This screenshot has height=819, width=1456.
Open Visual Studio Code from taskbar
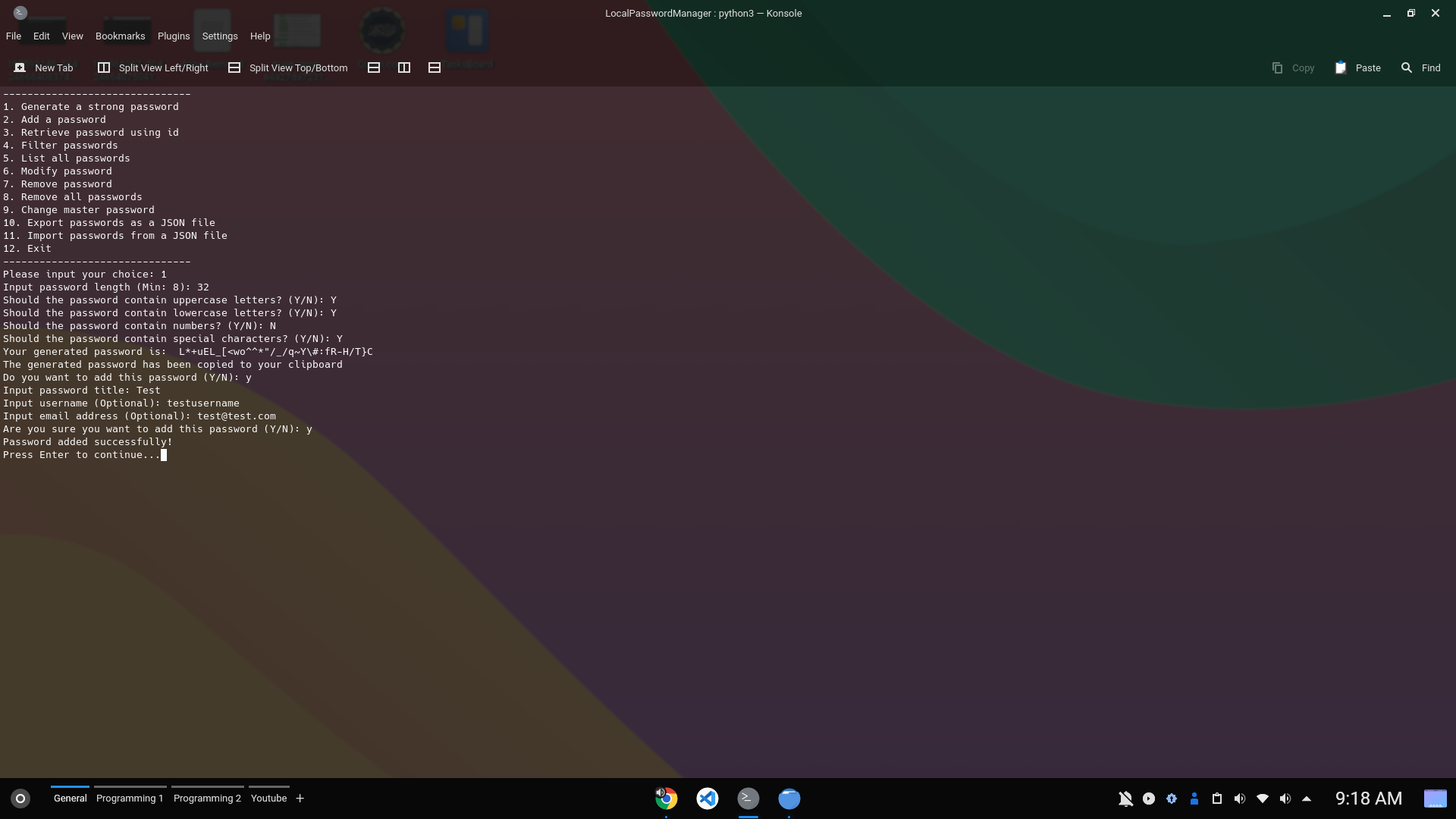[x=707, y=799]
